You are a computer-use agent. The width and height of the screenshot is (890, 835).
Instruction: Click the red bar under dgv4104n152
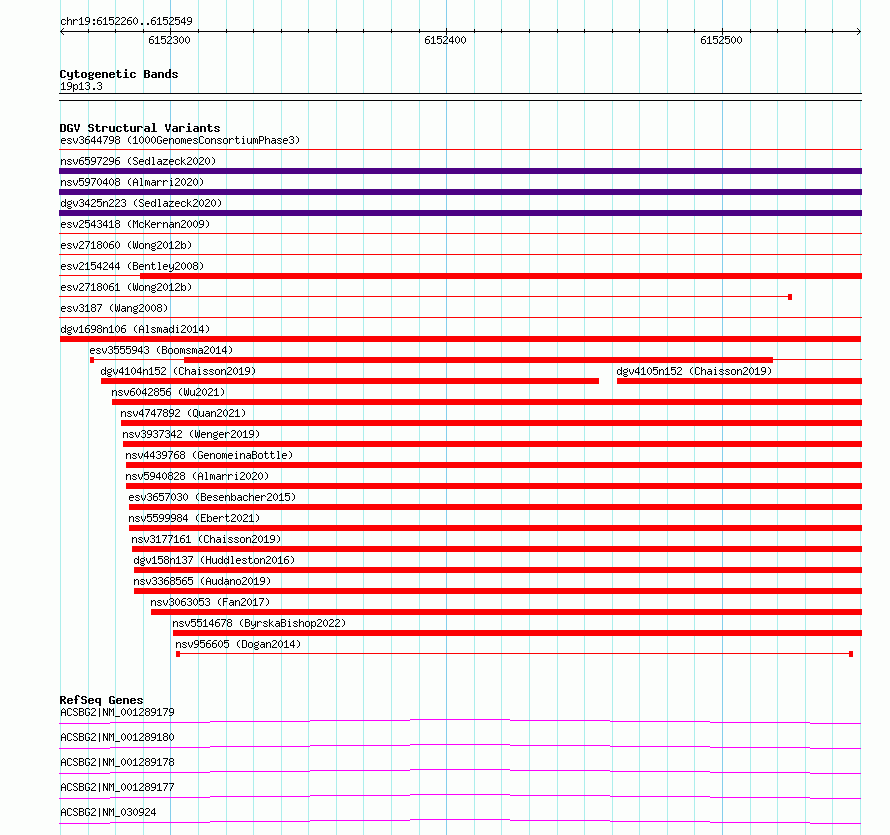pos(350,381)
